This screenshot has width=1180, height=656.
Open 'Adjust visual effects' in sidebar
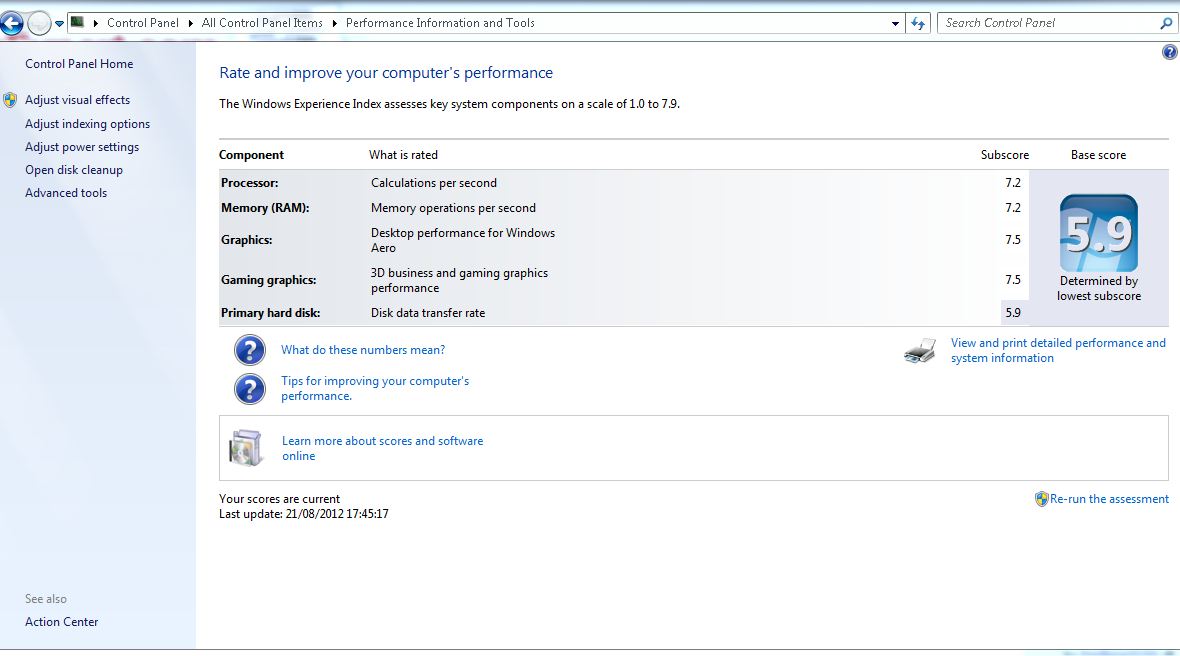click(x=77, y=100)
